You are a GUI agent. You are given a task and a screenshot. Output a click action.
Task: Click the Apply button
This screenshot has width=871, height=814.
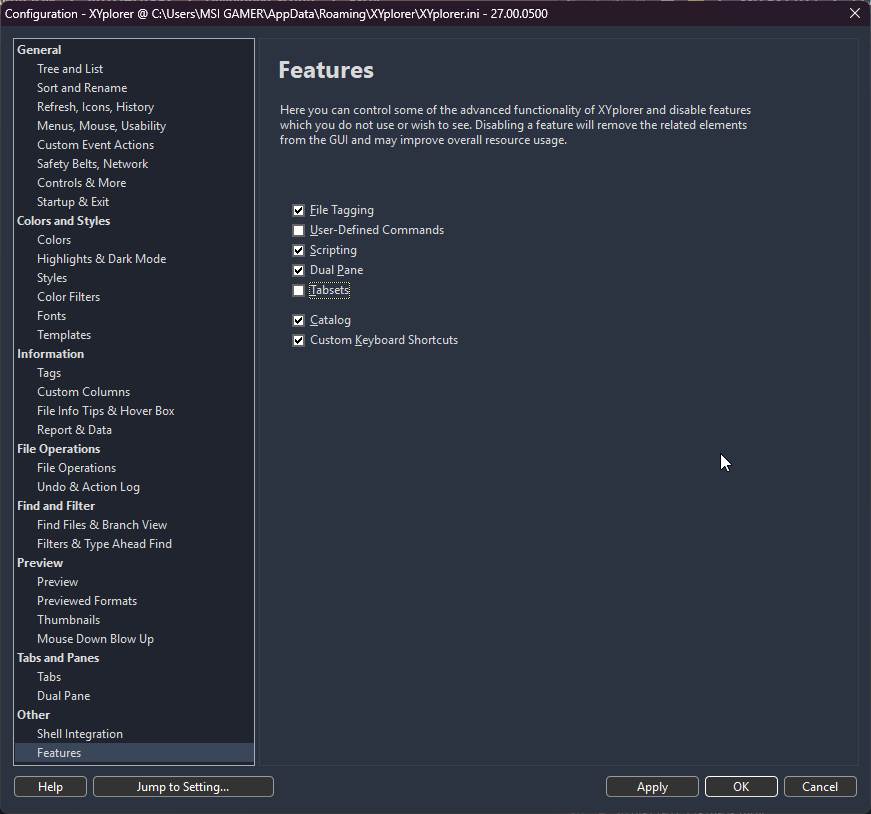point(652,787)
